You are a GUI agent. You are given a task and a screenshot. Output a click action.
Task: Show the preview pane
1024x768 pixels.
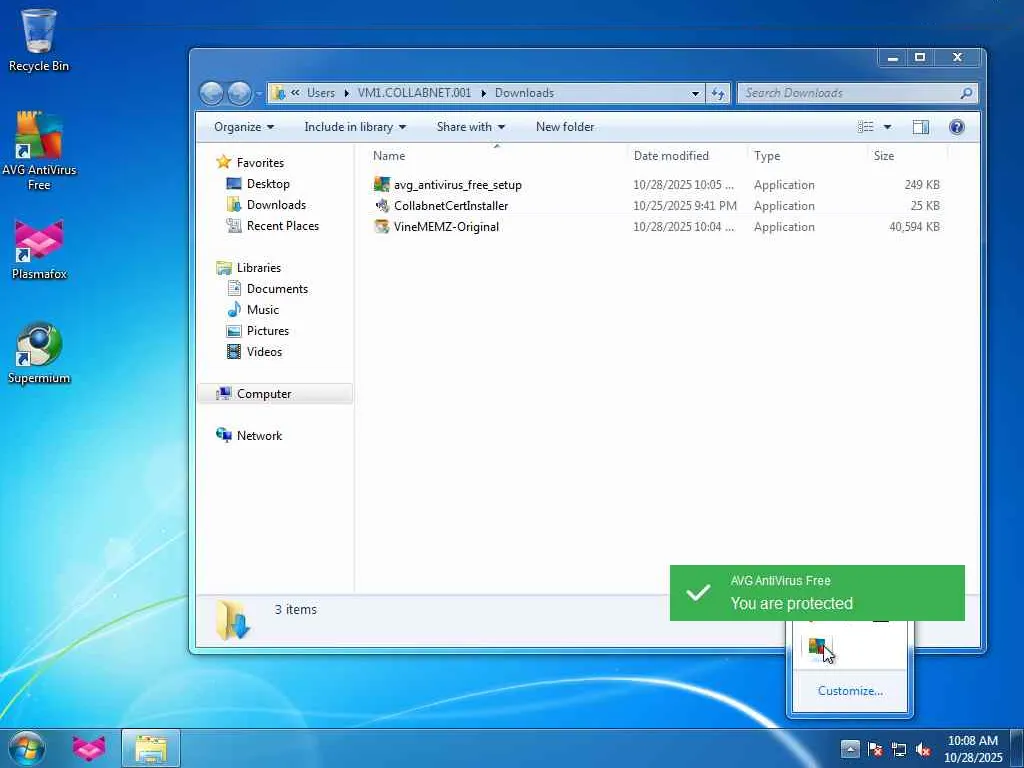click(921, 127)
